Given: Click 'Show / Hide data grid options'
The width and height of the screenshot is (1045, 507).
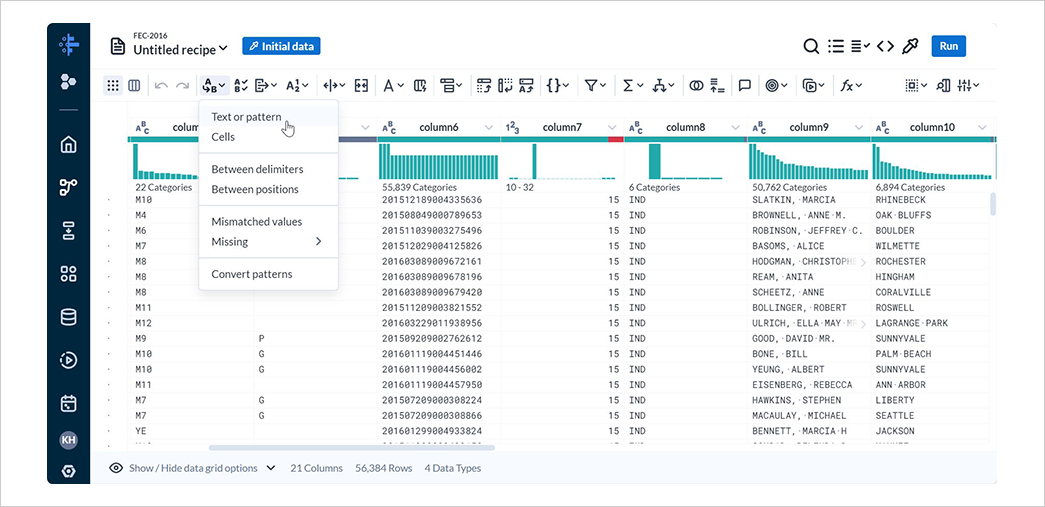Looking at the screenshot, I should pyautogui.click(x=193, y=468).
